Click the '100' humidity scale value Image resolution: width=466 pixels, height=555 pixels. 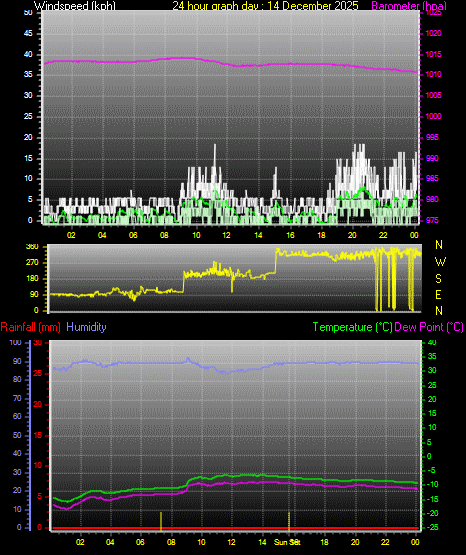click(16, 342)
